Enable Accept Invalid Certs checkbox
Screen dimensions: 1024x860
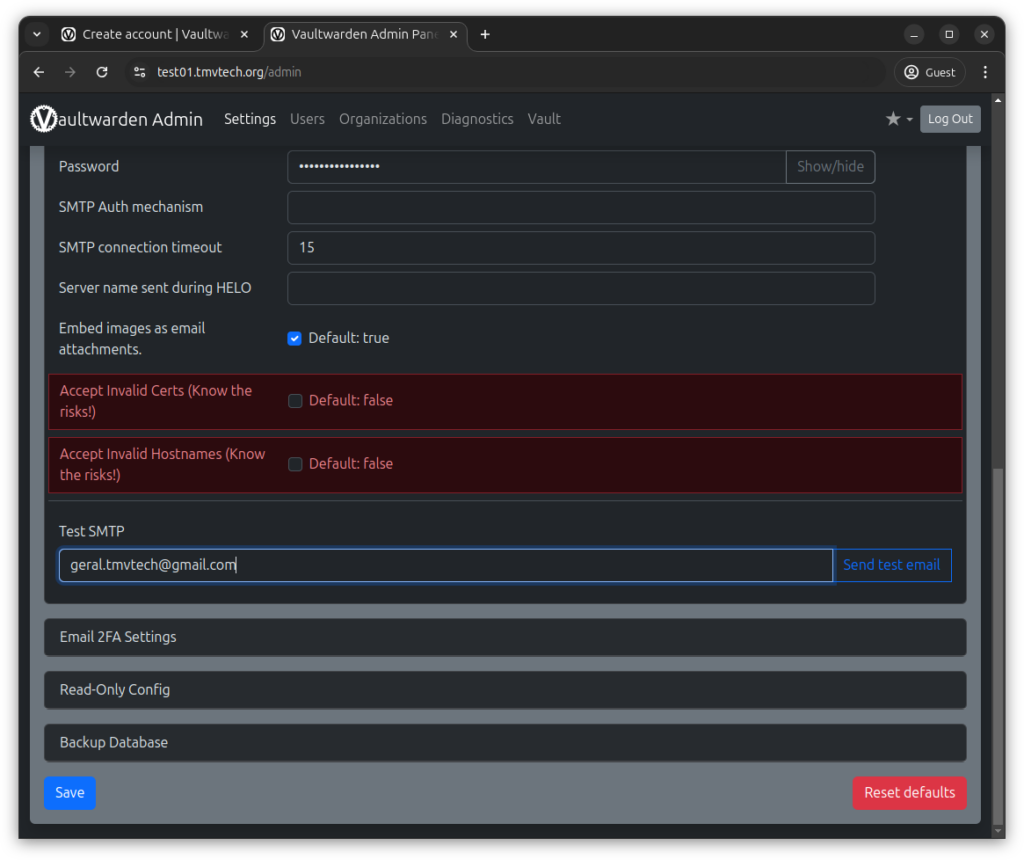(x=295, y=401)
